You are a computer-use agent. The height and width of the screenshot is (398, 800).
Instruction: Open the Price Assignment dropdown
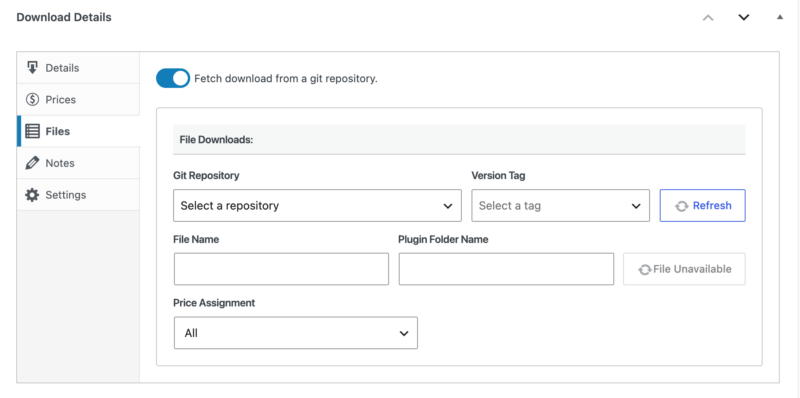coord(296,333)
